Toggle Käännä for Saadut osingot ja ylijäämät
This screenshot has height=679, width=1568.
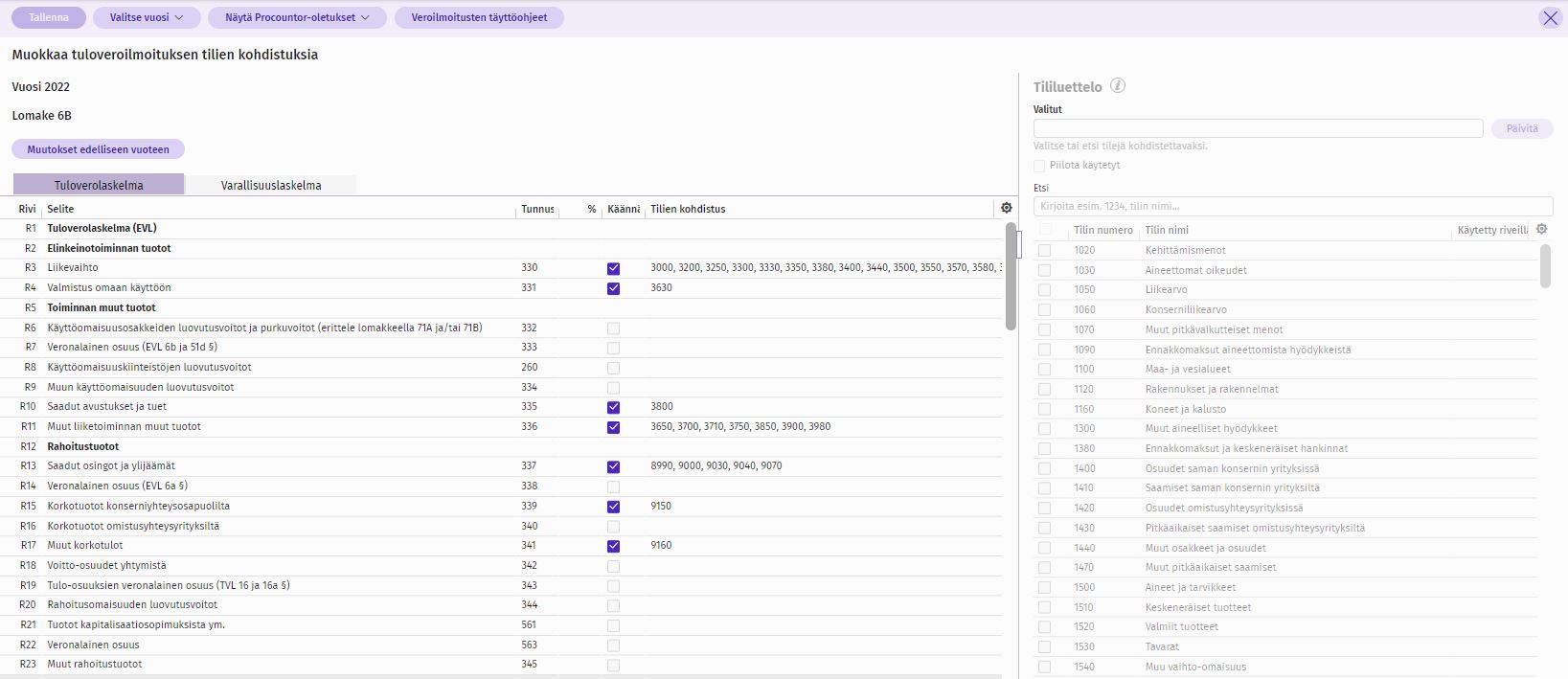coord(613,467)
